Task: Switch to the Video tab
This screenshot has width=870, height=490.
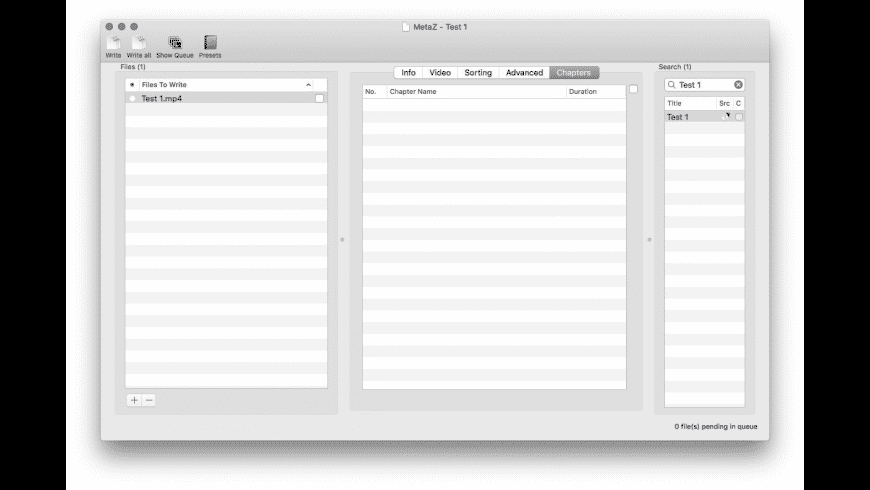Action: click(x=440, y=73)
